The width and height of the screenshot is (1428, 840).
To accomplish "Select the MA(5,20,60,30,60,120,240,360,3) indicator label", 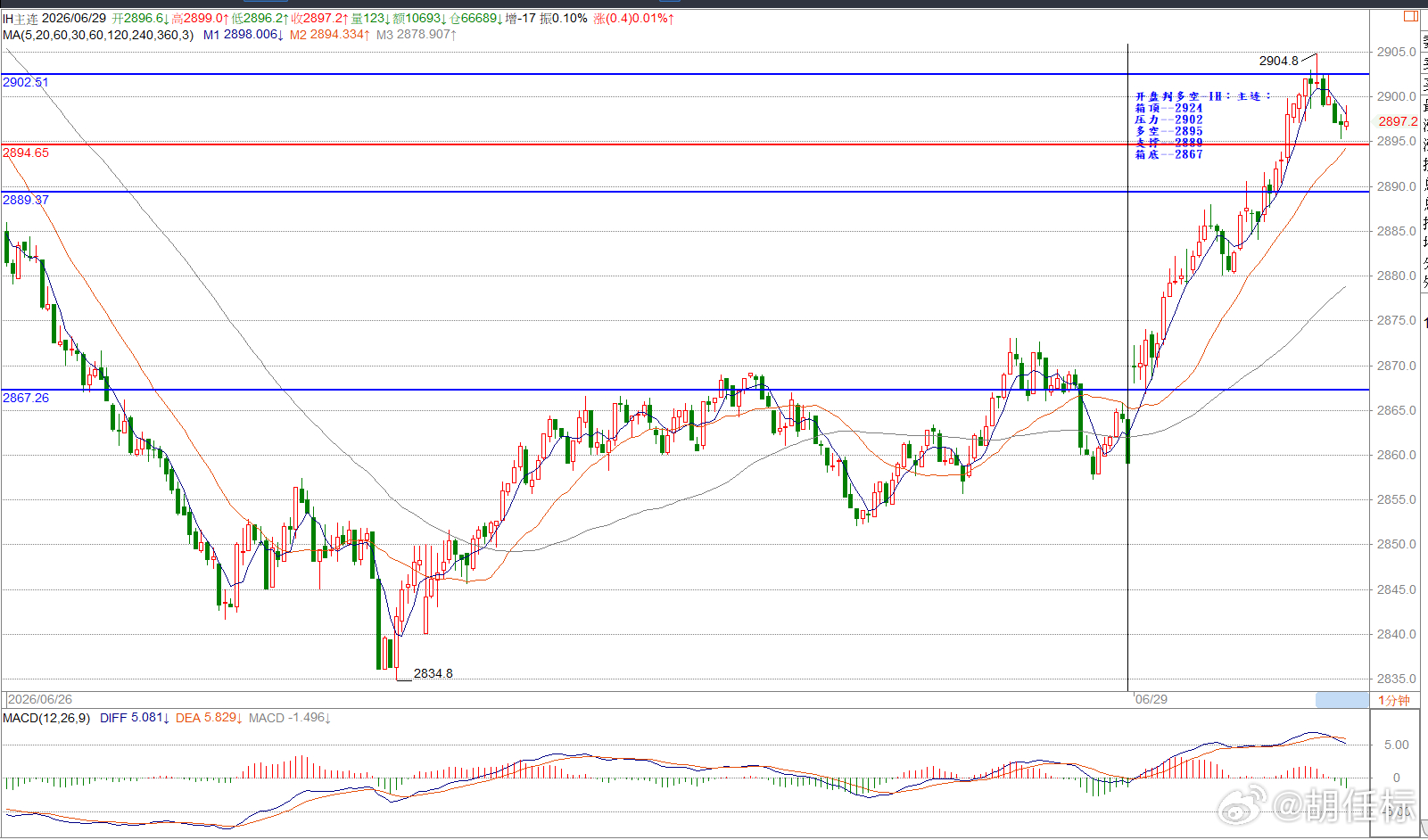I will pos(98,35).
